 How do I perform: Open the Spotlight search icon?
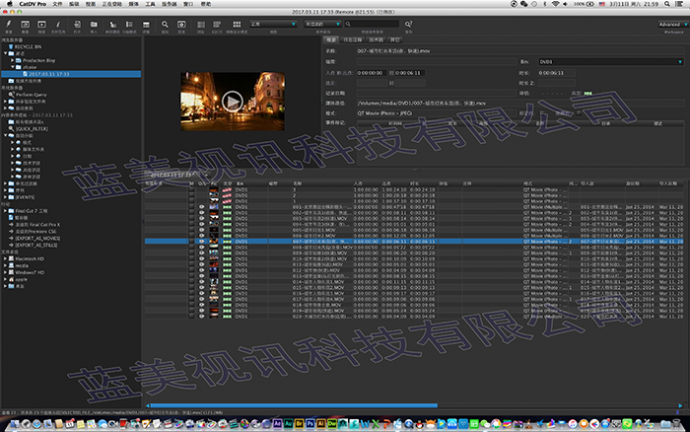coord(667,4)
